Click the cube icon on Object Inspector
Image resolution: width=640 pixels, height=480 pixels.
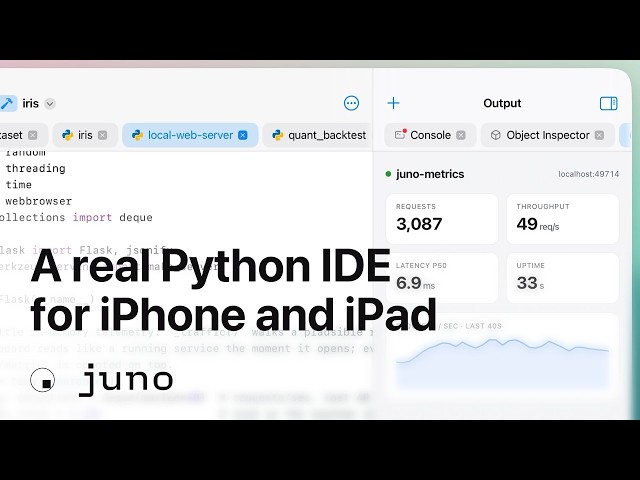click(x=496, y=135)
